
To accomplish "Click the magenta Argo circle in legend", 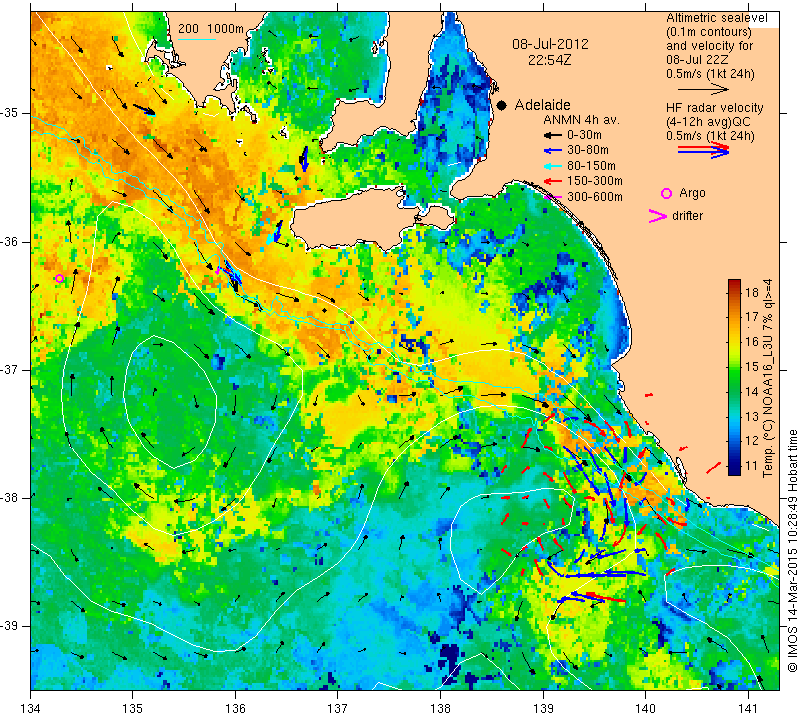I will click(666, 193).
